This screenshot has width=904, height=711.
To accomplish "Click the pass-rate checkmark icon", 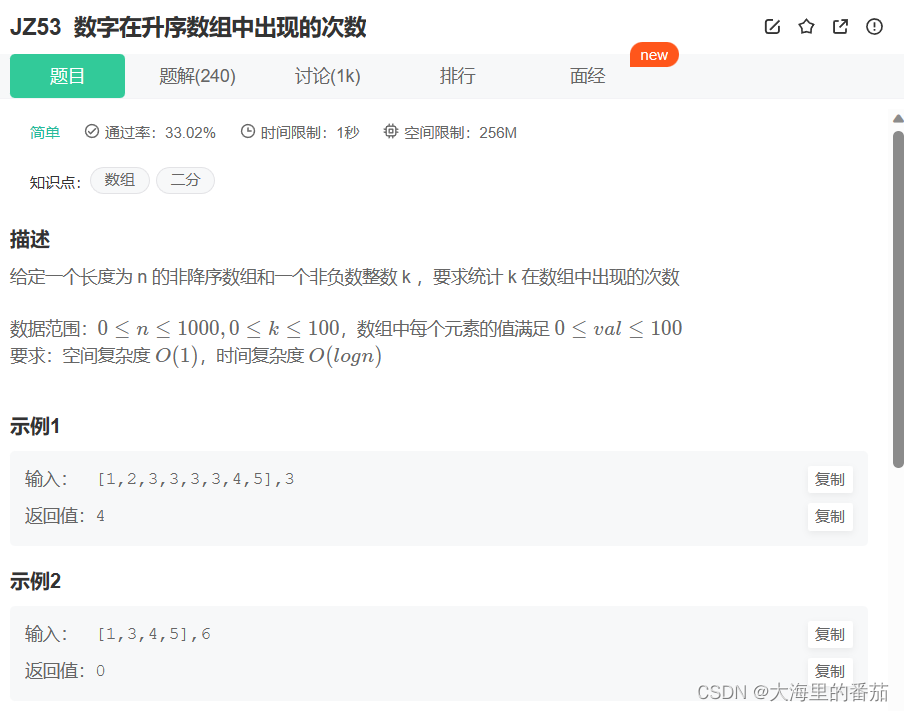I will [x=92, y=131].
